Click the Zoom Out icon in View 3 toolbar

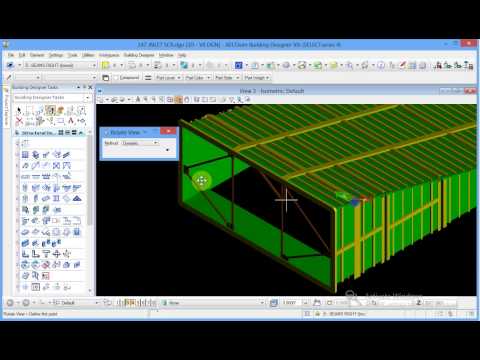pyautogui.click(x=154, y=99)
